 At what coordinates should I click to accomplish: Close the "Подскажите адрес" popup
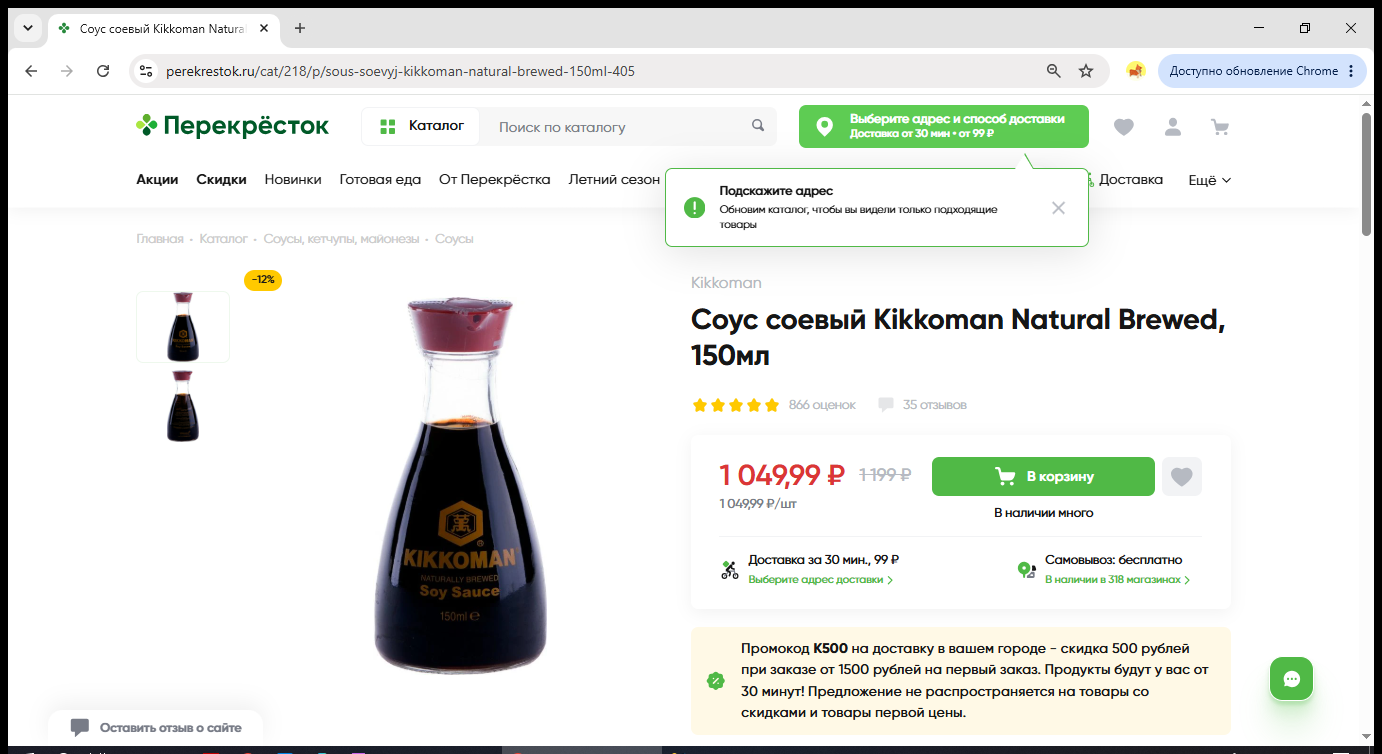pyautogui.click(x=1058, y=208)
